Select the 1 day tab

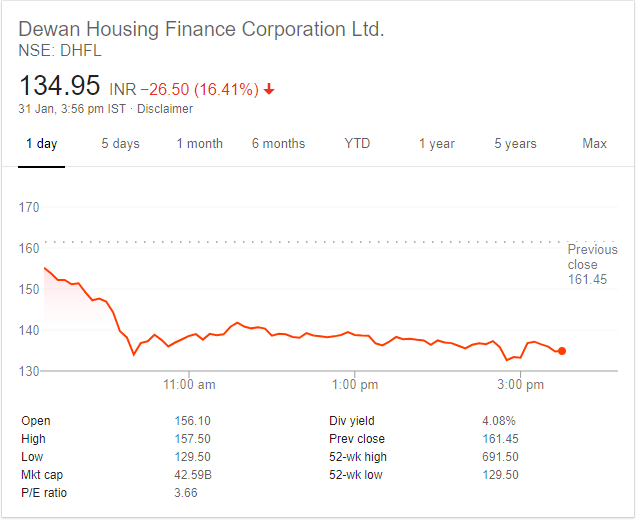click(x=42, y=144)
